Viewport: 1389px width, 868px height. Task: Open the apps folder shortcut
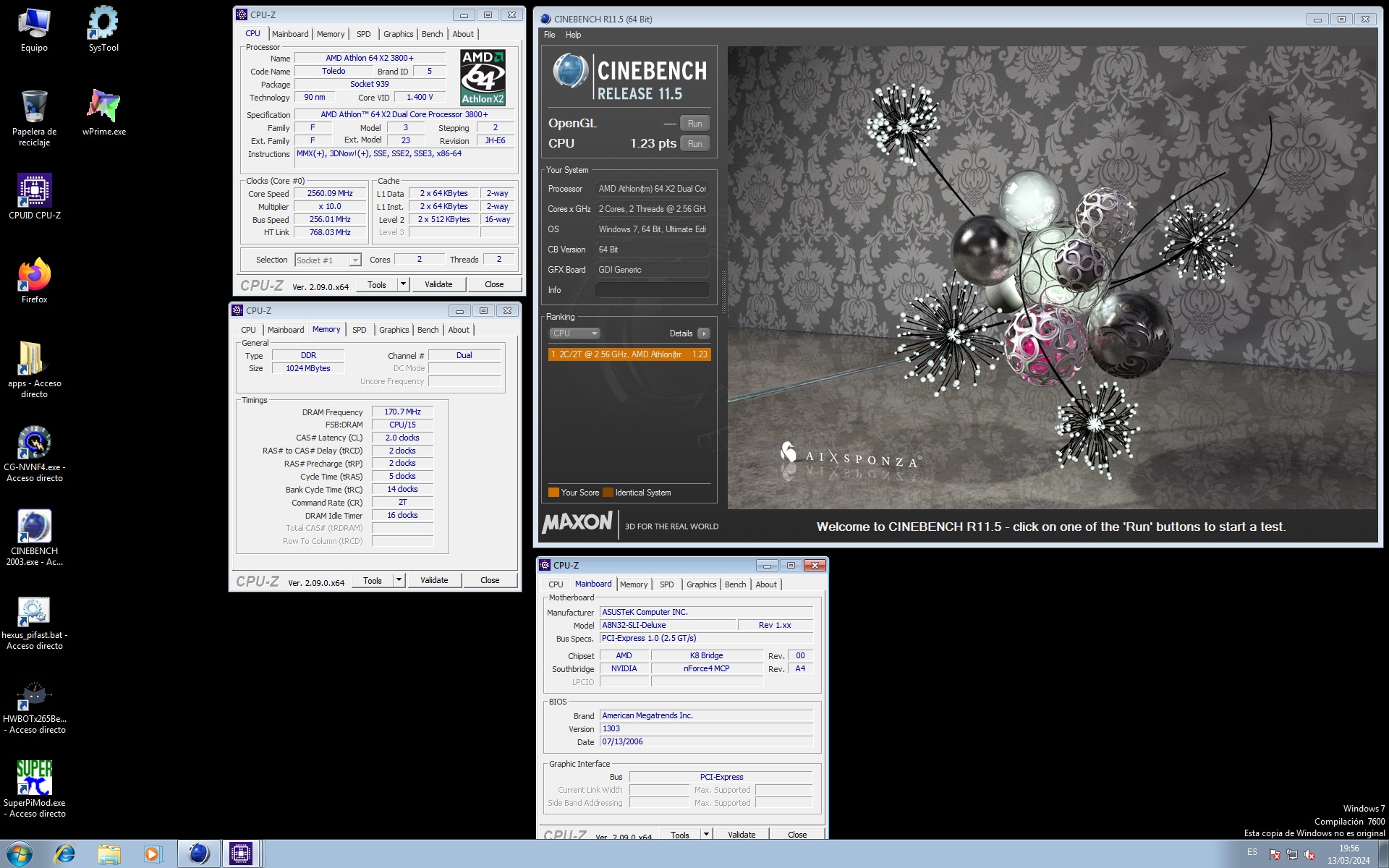pos(34,370)
